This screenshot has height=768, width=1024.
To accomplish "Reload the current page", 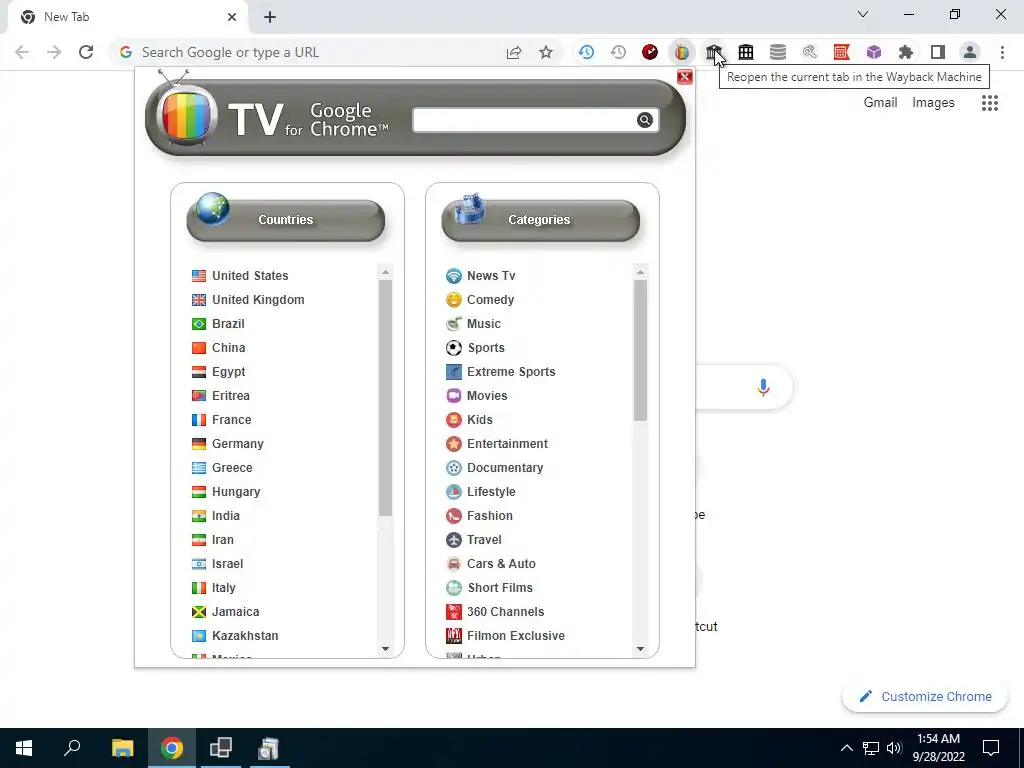I will coord(86,52).
